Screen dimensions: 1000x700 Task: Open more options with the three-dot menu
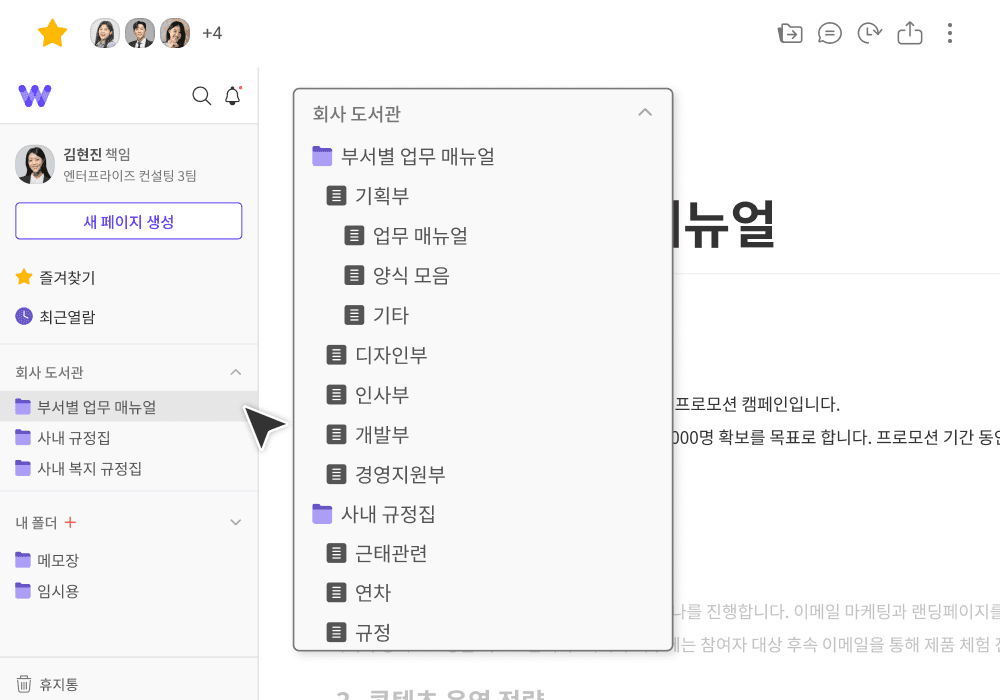(x=949, y=33)
